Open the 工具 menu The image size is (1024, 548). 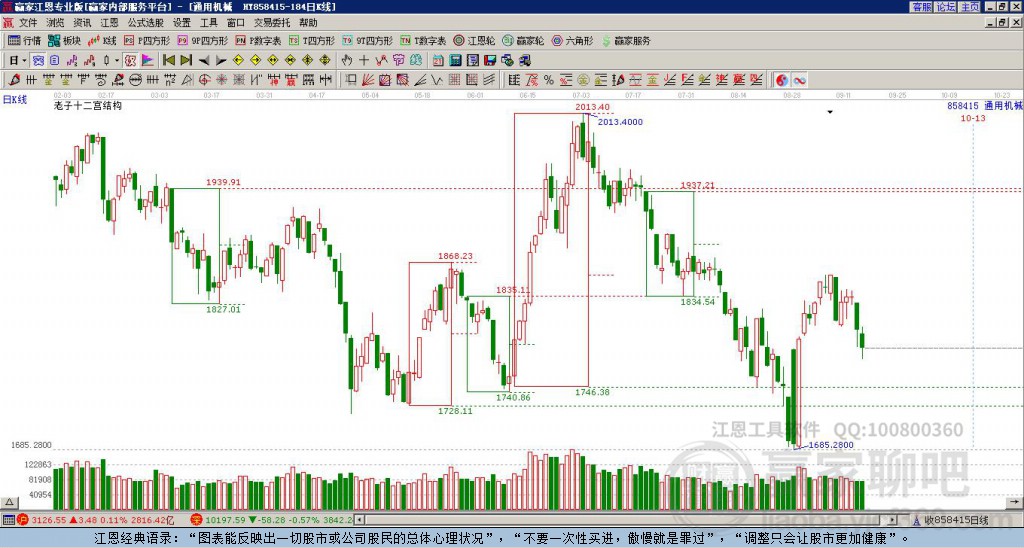pyautogui.click(x=208, y=23)
